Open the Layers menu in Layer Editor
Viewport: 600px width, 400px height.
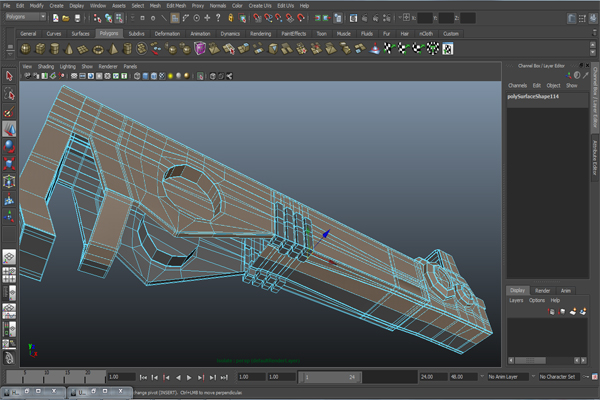coord(516,300)
